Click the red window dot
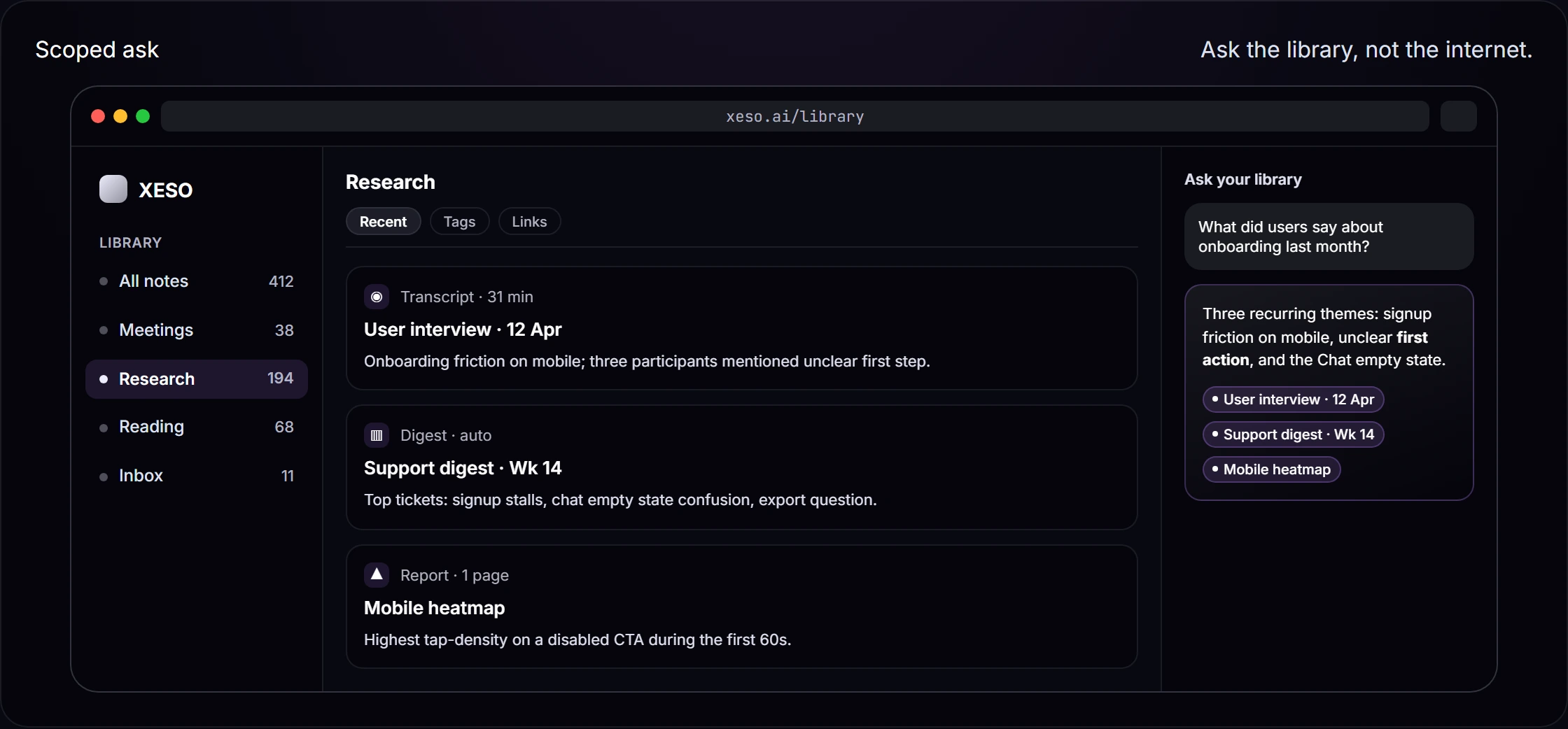Viewport: 1568px width, 729px height. [x=98, y=116]
